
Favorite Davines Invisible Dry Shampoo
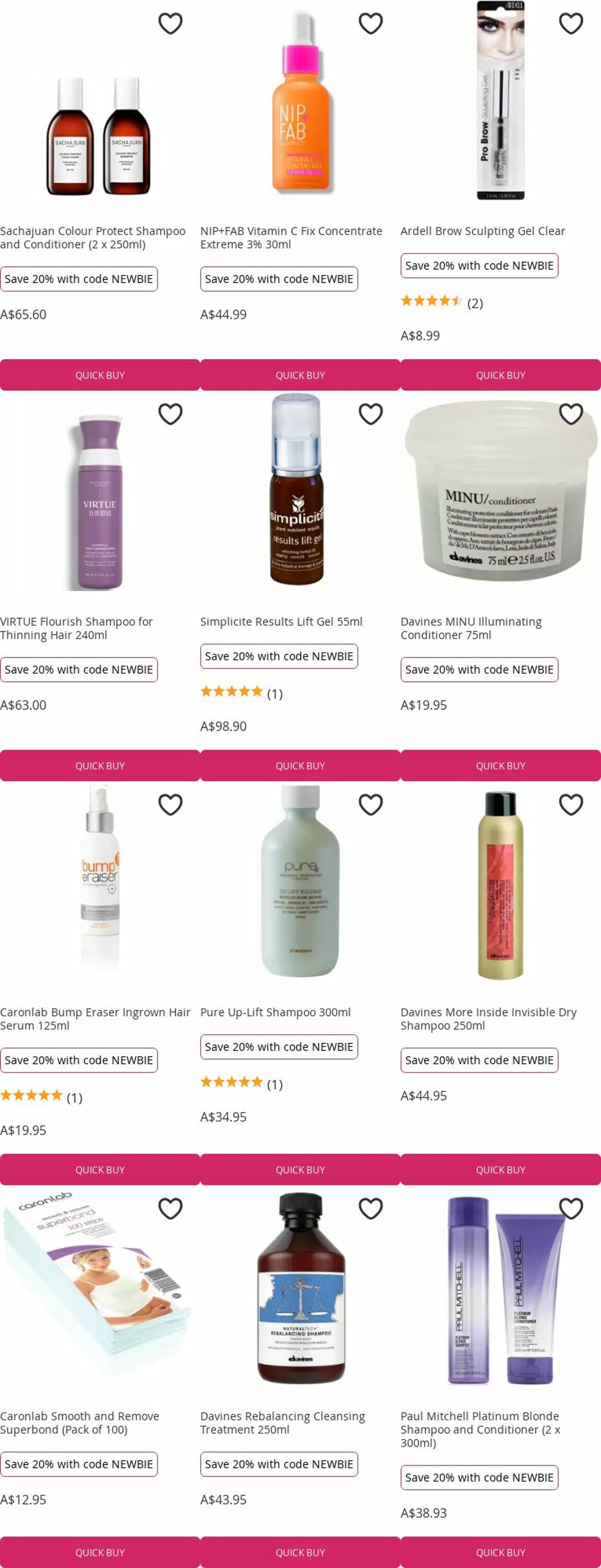click(x=571, y=805)
